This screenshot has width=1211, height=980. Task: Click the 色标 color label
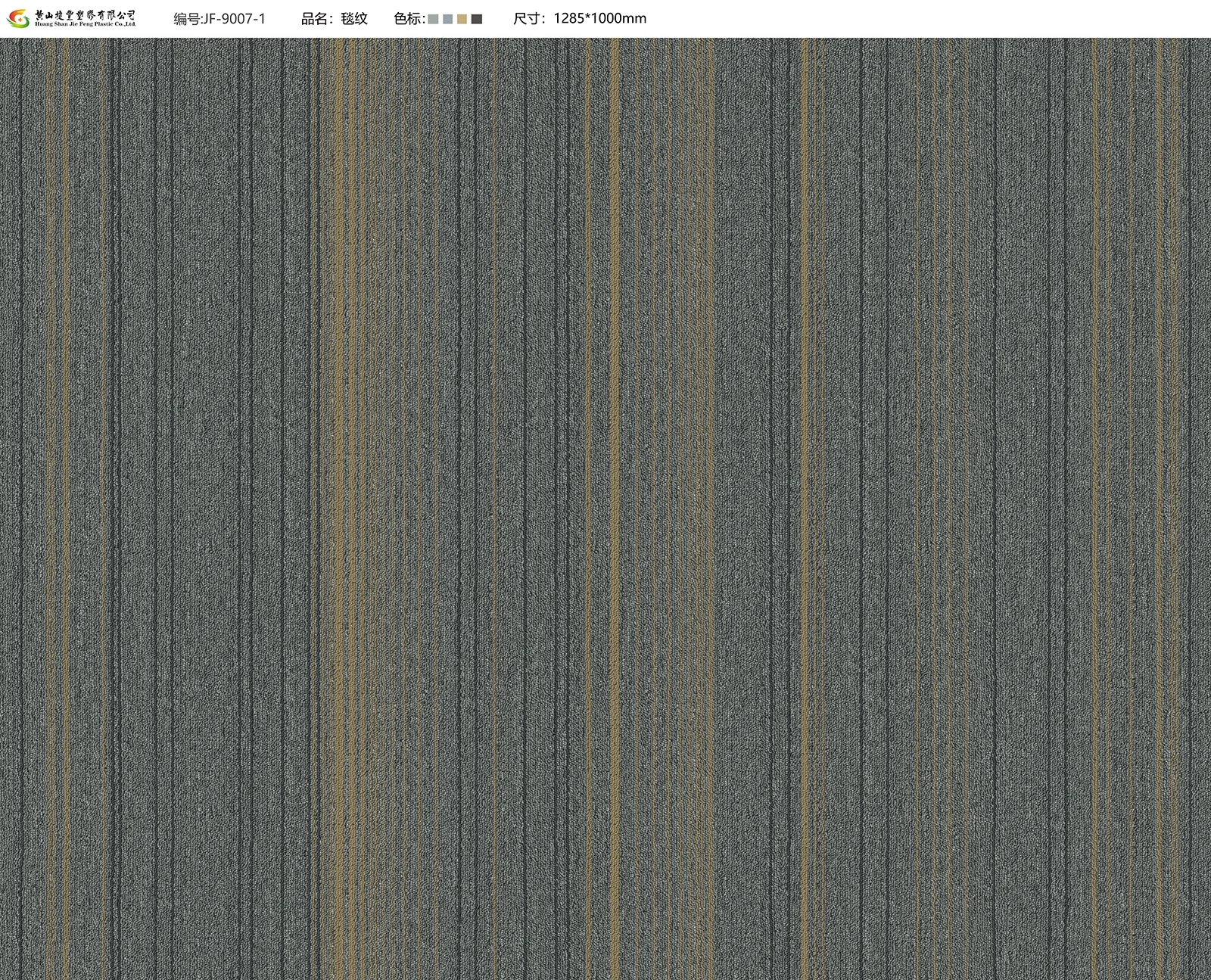coord(408,19)
